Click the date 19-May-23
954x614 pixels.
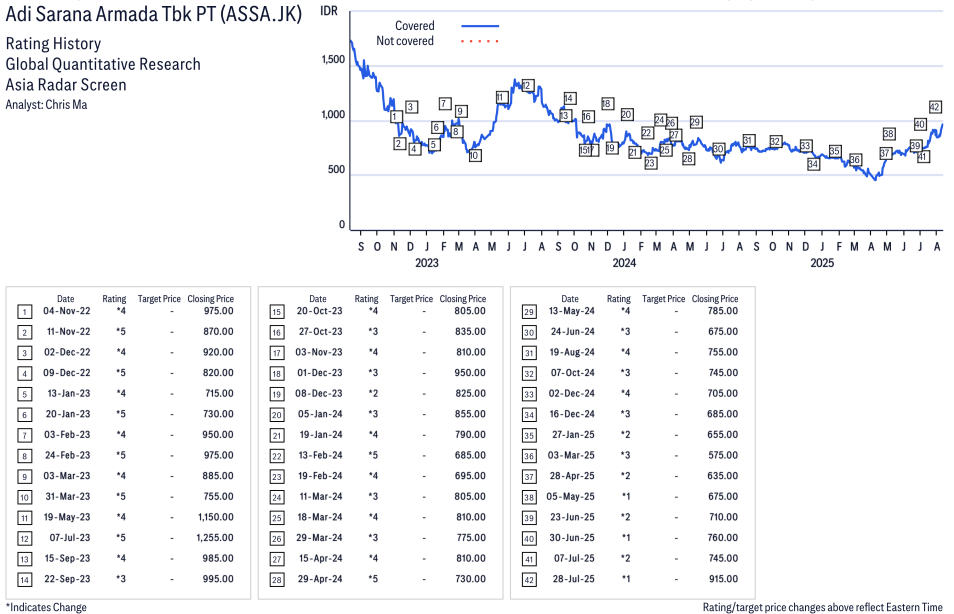pyautogui.click(x=67, y=517)
